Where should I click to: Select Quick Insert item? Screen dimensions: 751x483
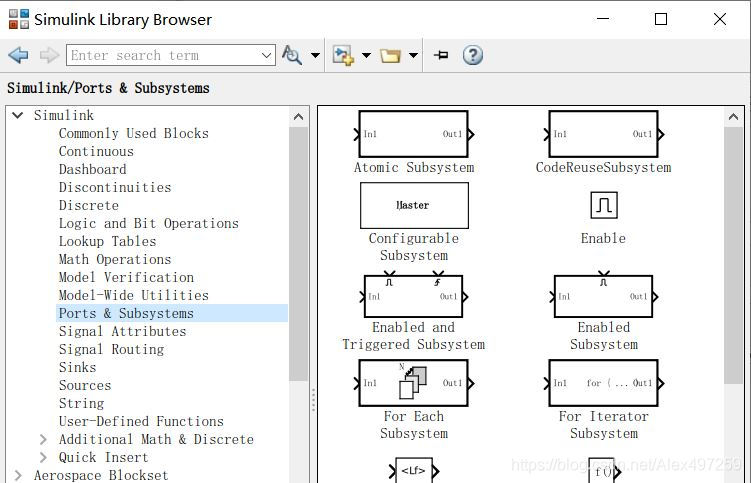click(x=103, y=458)
